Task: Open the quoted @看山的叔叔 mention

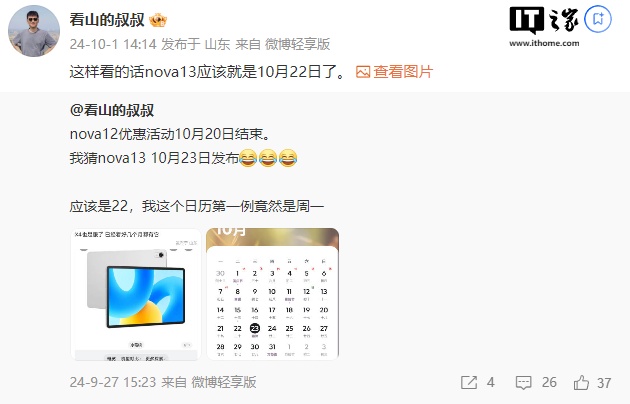Action: click(112, 110)
